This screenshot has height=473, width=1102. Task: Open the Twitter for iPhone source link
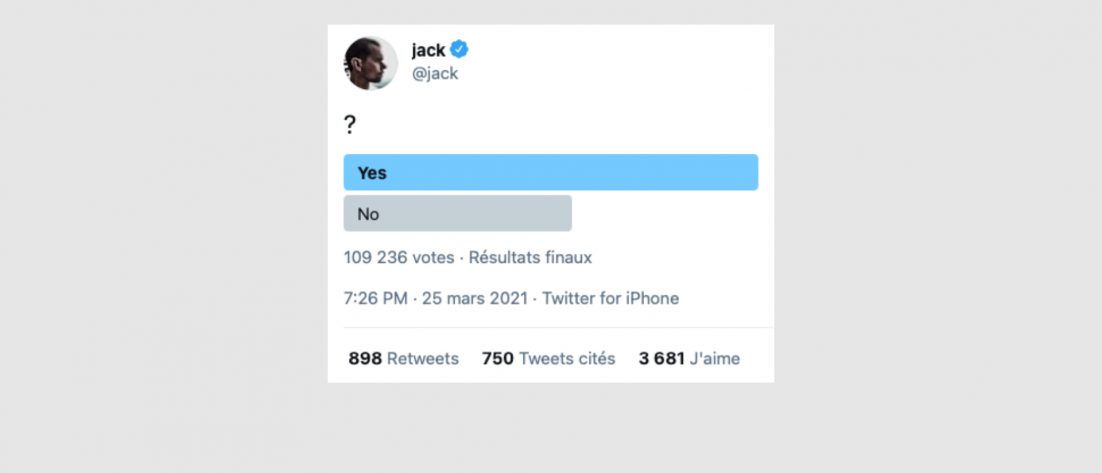(610, 298)
